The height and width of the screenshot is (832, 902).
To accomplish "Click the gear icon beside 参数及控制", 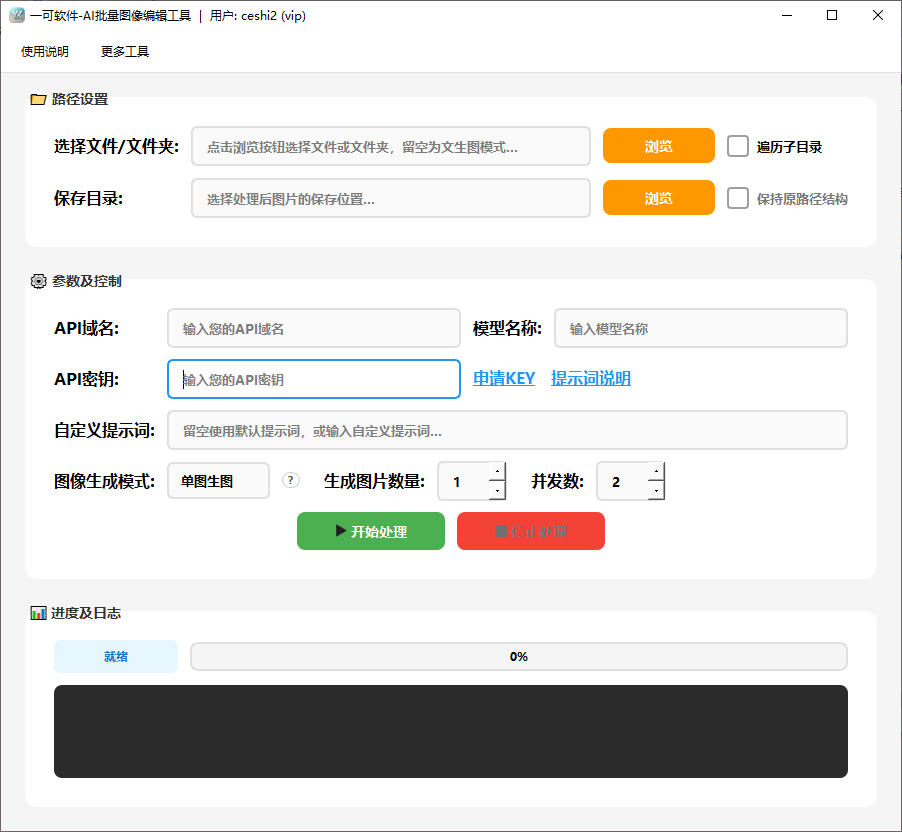I will [x=38, y=281].
